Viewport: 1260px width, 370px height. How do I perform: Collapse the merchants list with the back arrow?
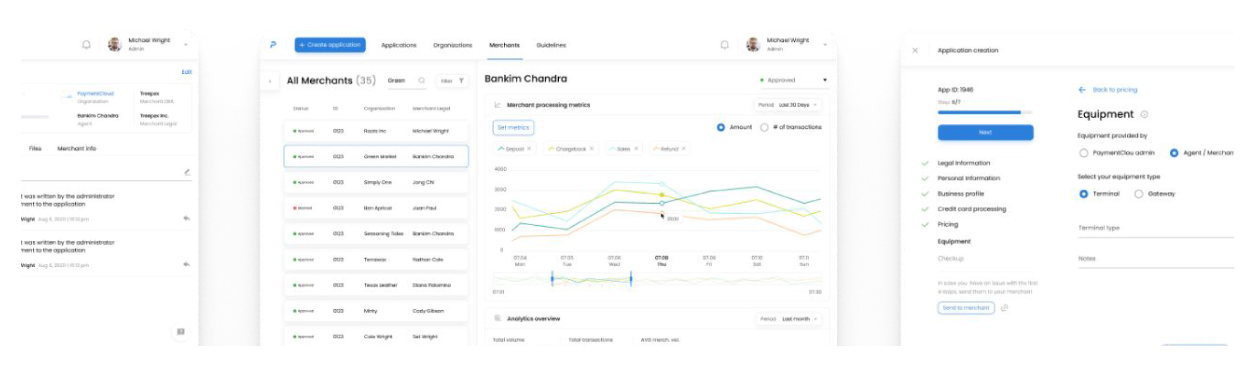click(x=269, y=81)
